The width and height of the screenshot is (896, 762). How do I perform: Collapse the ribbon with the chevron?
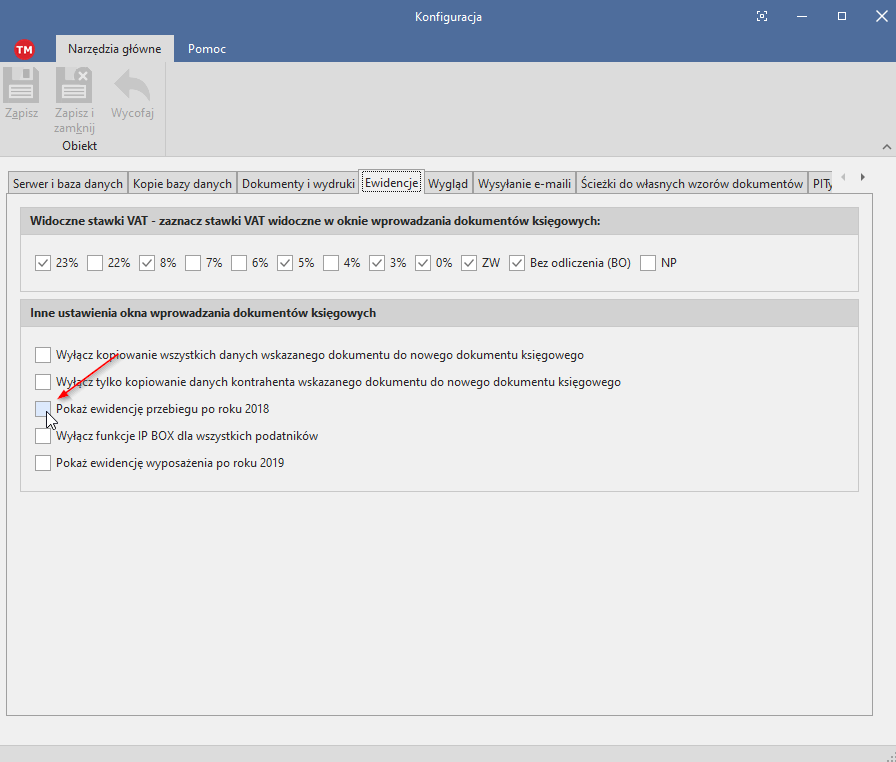885,147
